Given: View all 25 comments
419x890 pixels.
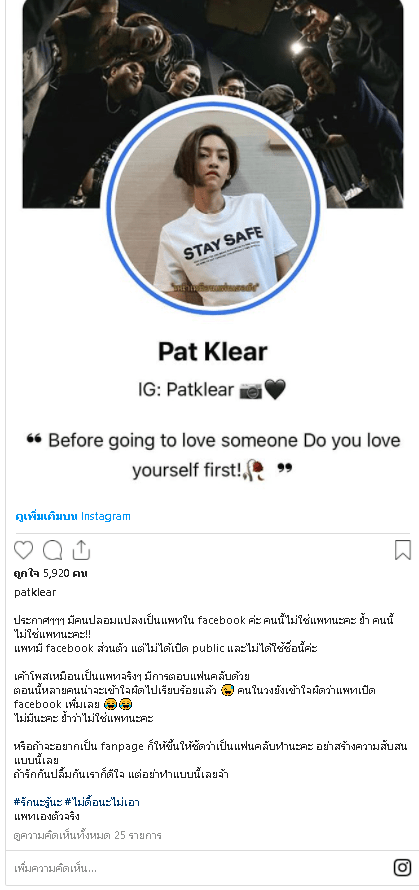Looking at the screenshot, I should point(87,835).
